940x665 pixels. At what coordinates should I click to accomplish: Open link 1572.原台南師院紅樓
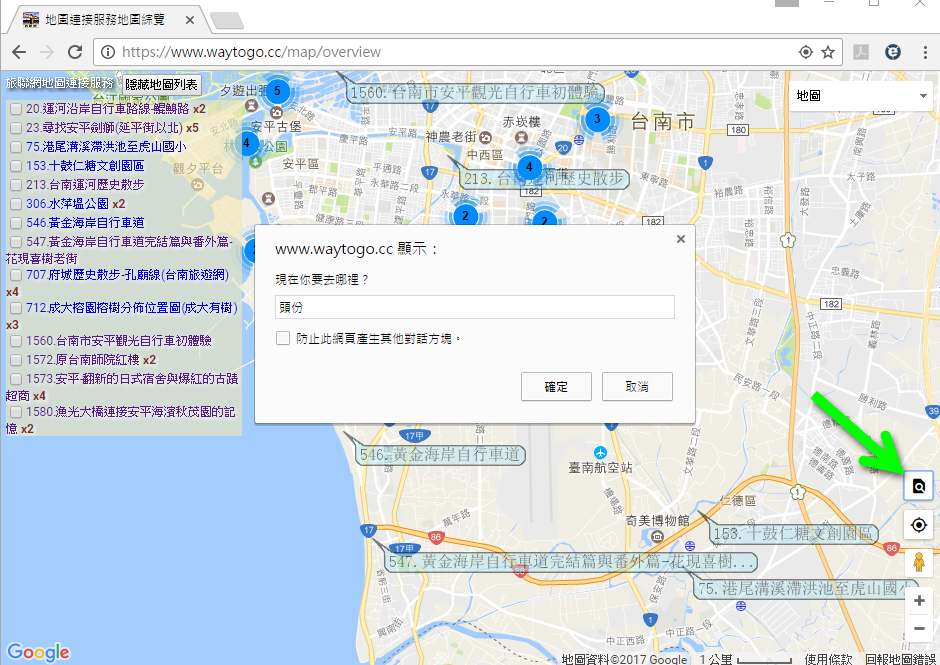pos(83,360)
